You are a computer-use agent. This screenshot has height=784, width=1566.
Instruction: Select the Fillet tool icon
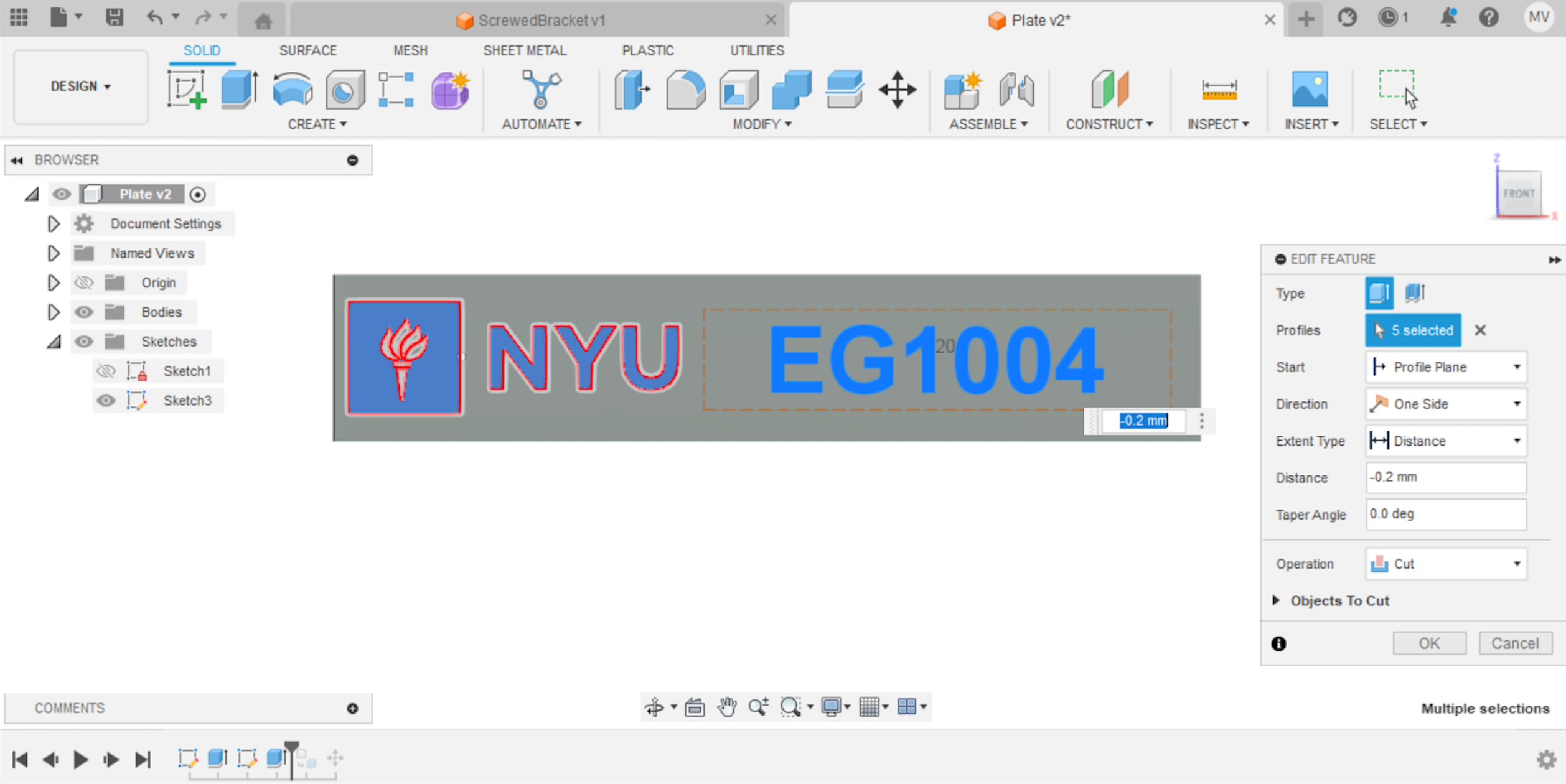pyautogui.click(x=685, y=90)
